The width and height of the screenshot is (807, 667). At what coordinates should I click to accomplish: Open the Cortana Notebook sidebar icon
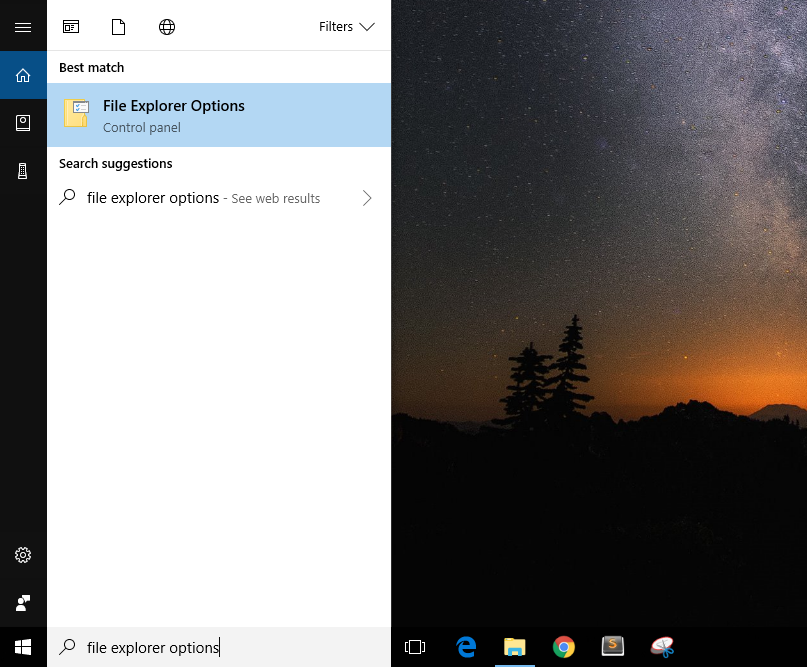pyautogui.click(x=23, y=122)
